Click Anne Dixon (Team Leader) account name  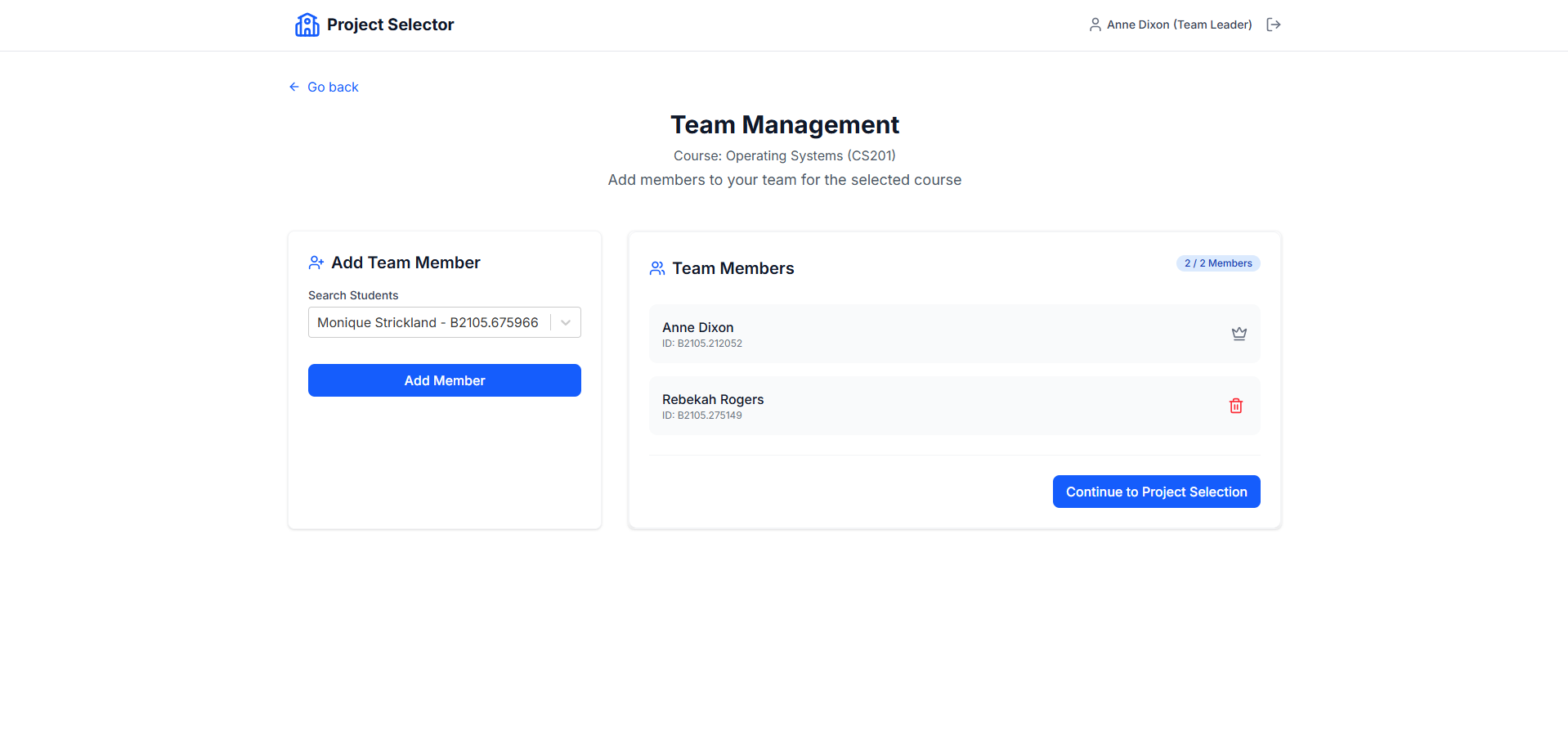(x=1180, y=25)
